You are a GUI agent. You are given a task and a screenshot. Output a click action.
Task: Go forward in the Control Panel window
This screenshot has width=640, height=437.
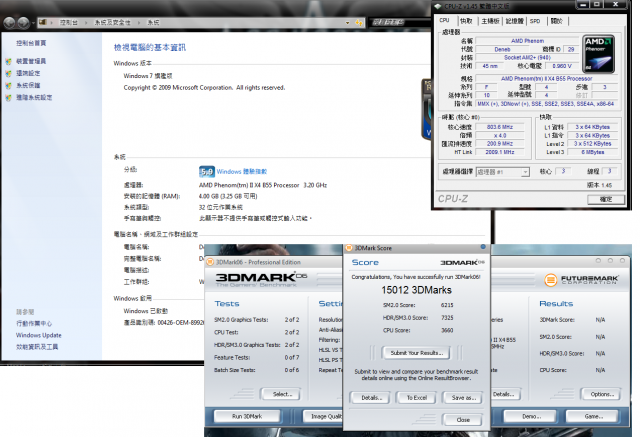click(x=23, y=23)
